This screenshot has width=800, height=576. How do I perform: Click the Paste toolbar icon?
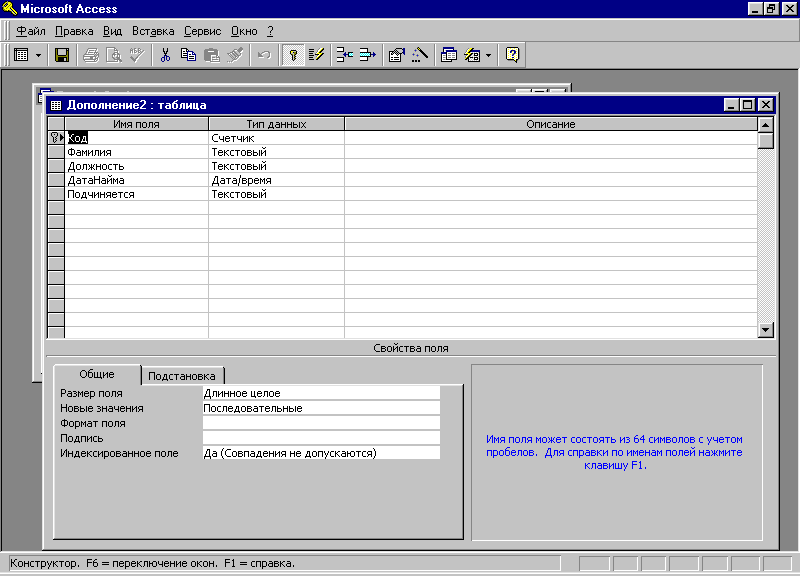coord(211,55)
